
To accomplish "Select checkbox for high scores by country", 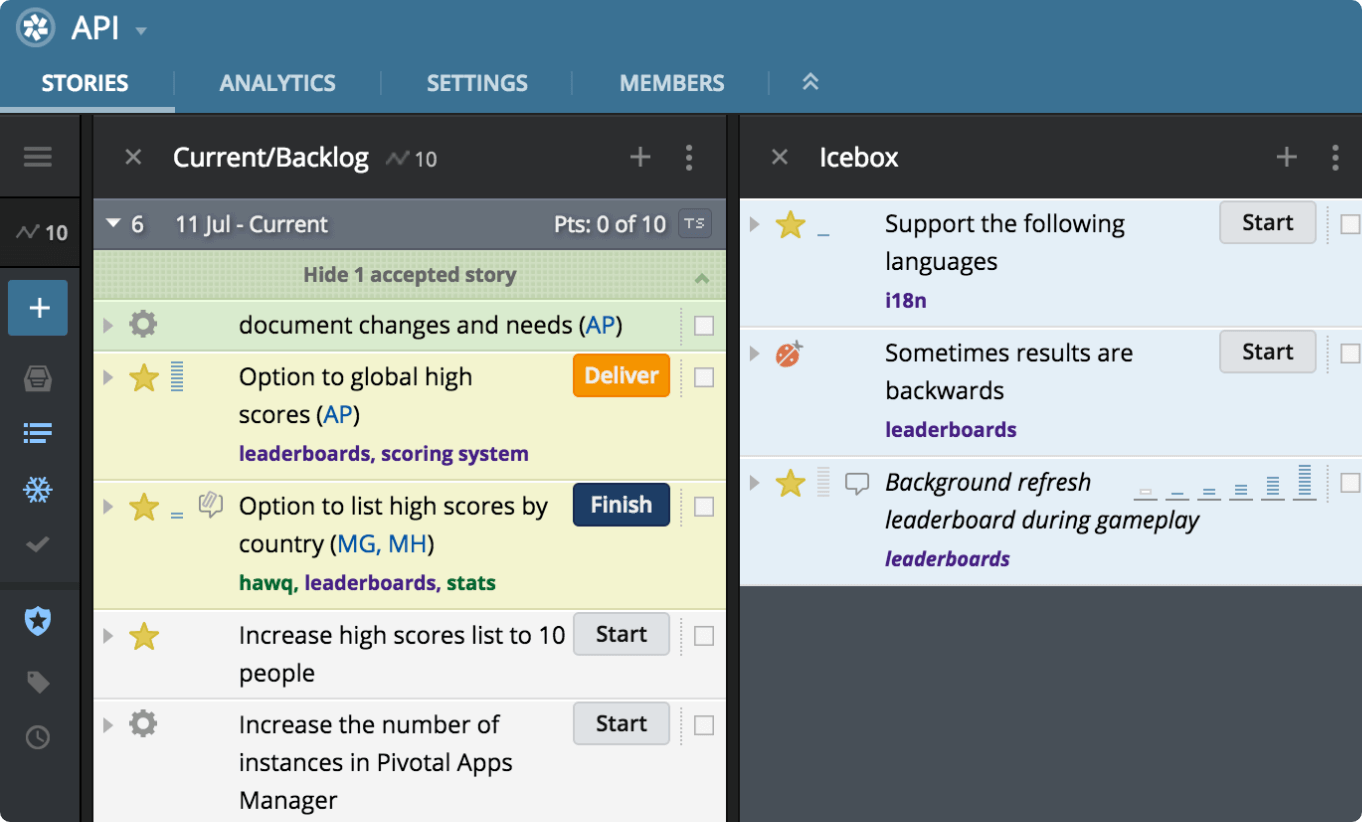I will tap(704, 507).
